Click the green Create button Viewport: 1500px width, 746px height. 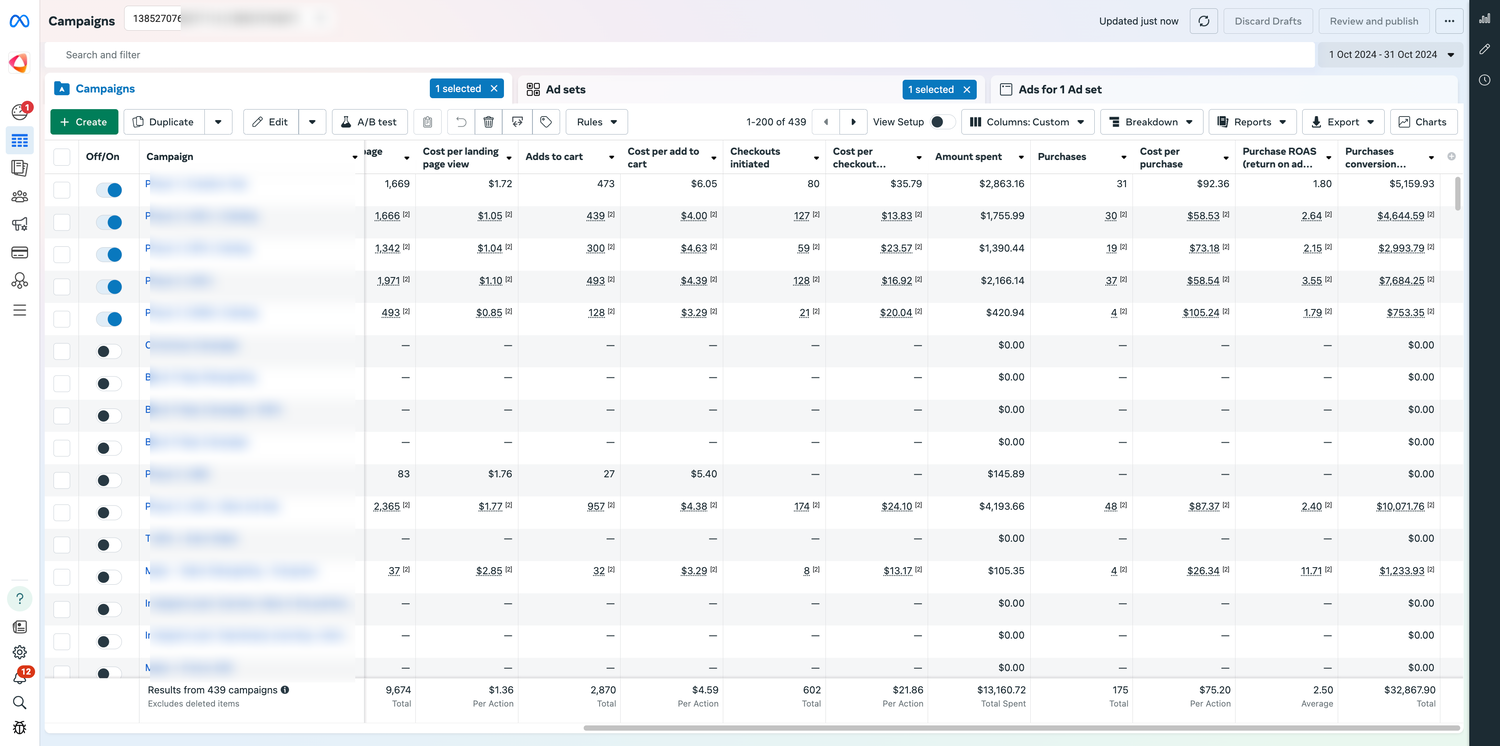coord(84,122)
